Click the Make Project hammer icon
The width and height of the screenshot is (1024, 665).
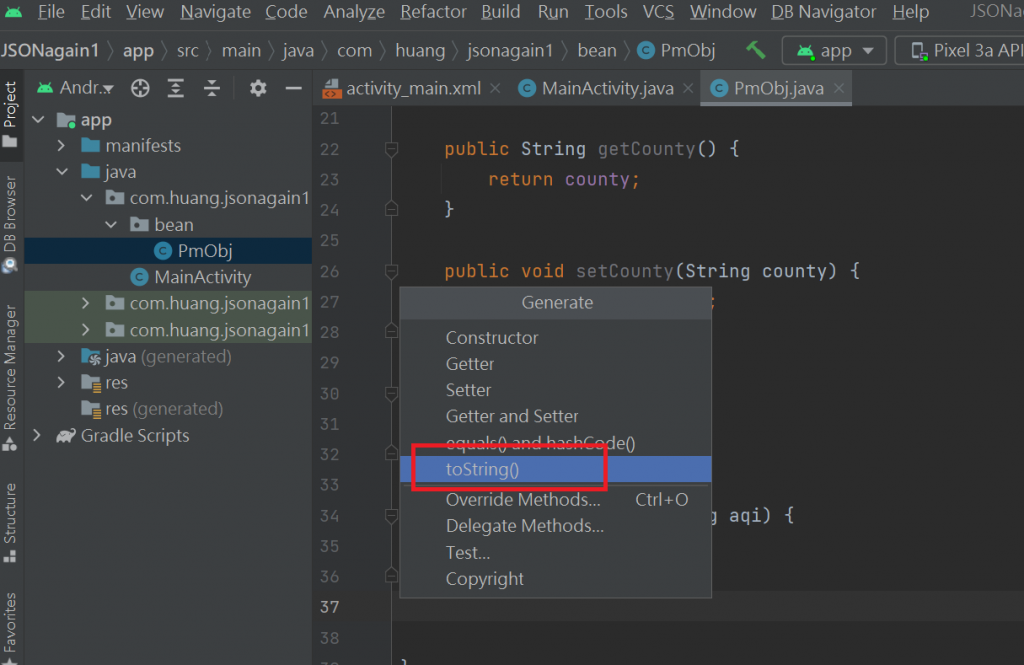[756, 50]
